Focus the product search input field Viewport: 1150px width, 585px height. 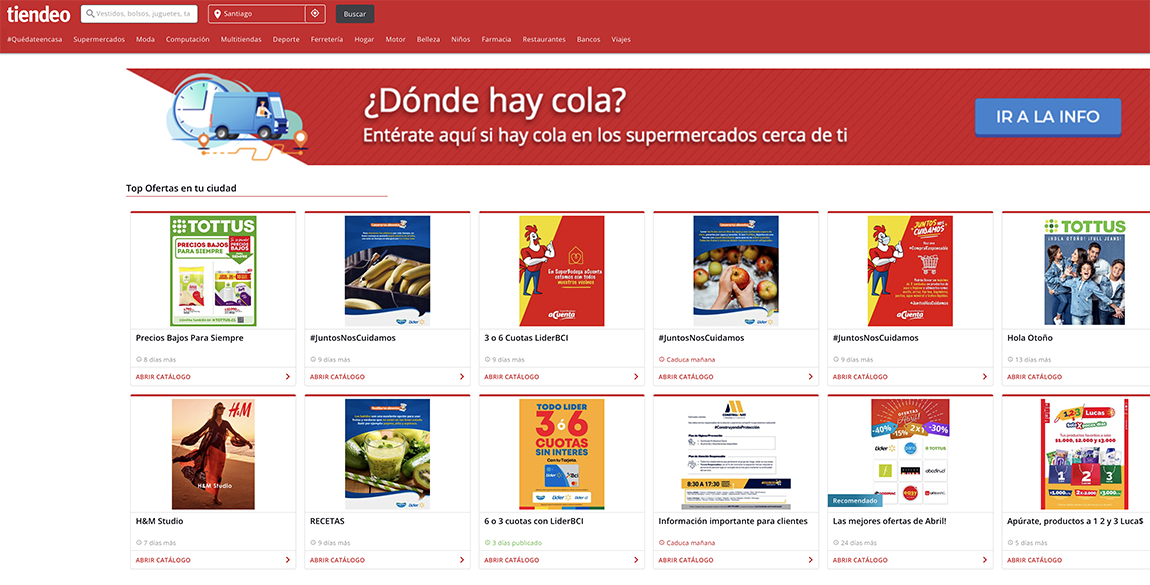click(139, 14)
